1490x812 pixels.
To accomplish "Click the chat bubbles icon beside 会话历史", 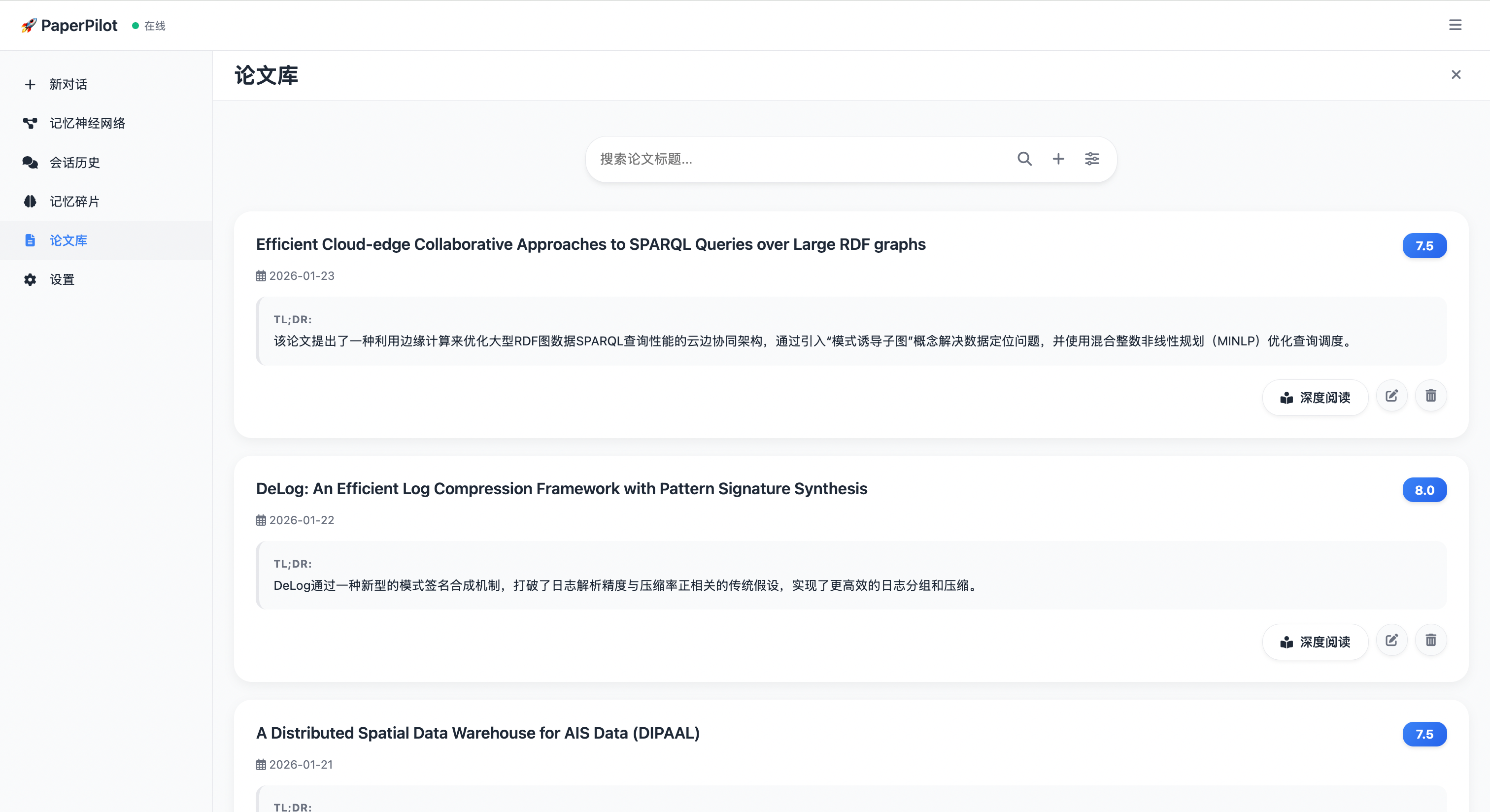I will [30, 163].
